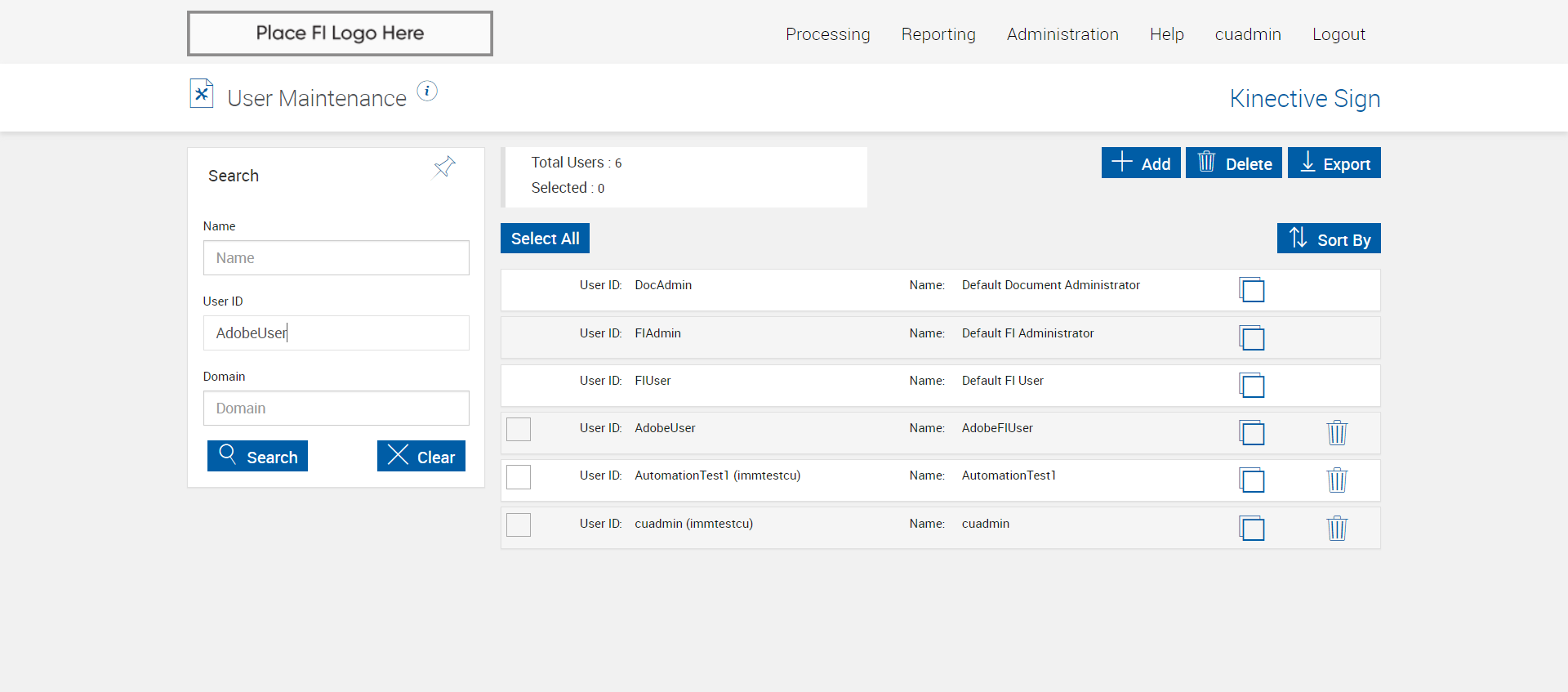Screen dimensions: 1568x692
Task: Tick the cuadmin row checkbox
Action: point(519,525)
